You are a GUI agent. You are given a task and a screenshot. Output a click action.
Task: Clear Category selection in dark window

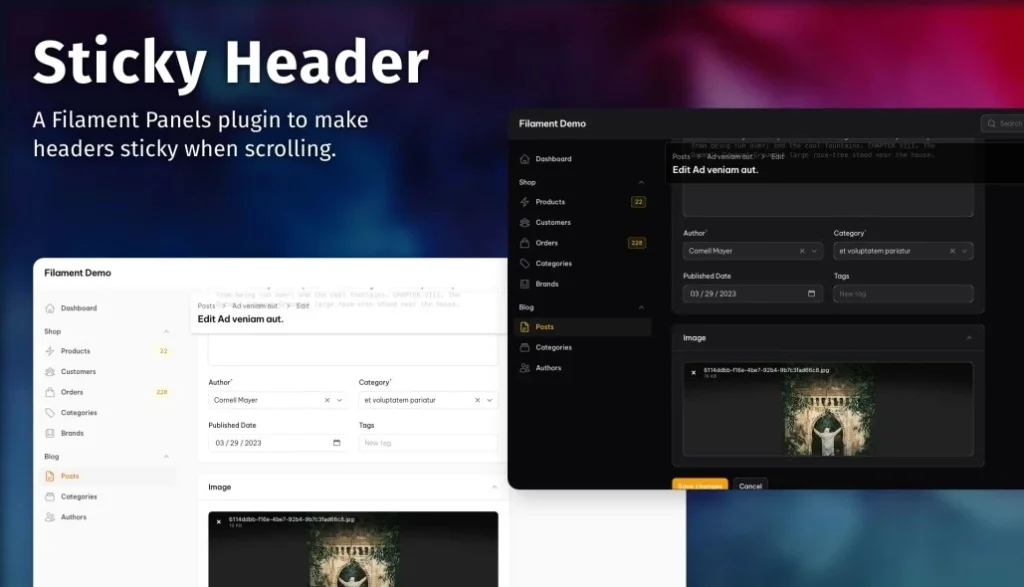click(x=952, y=251)
